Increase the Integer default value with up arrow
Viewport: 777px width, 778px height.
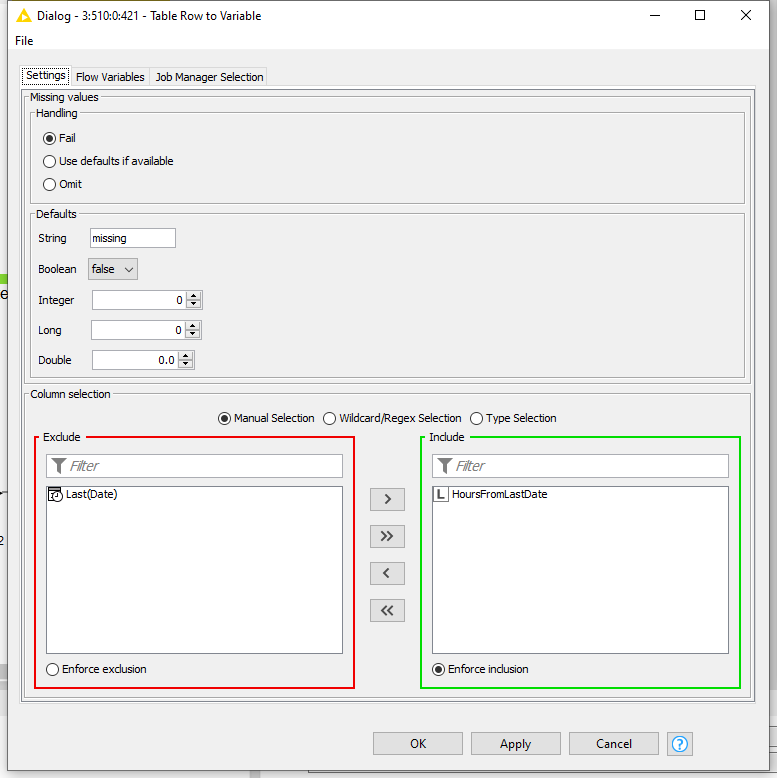(x=194, y=296)
